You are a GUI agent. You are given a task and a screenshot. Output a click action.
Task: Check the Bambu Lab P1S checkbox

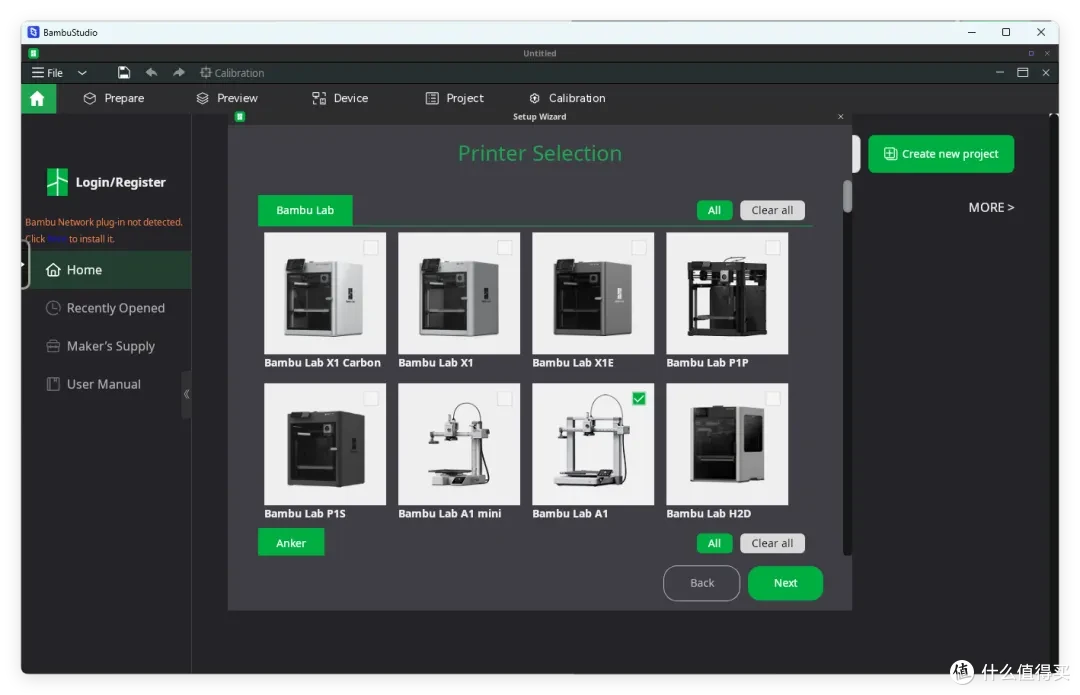click(371, 399)
